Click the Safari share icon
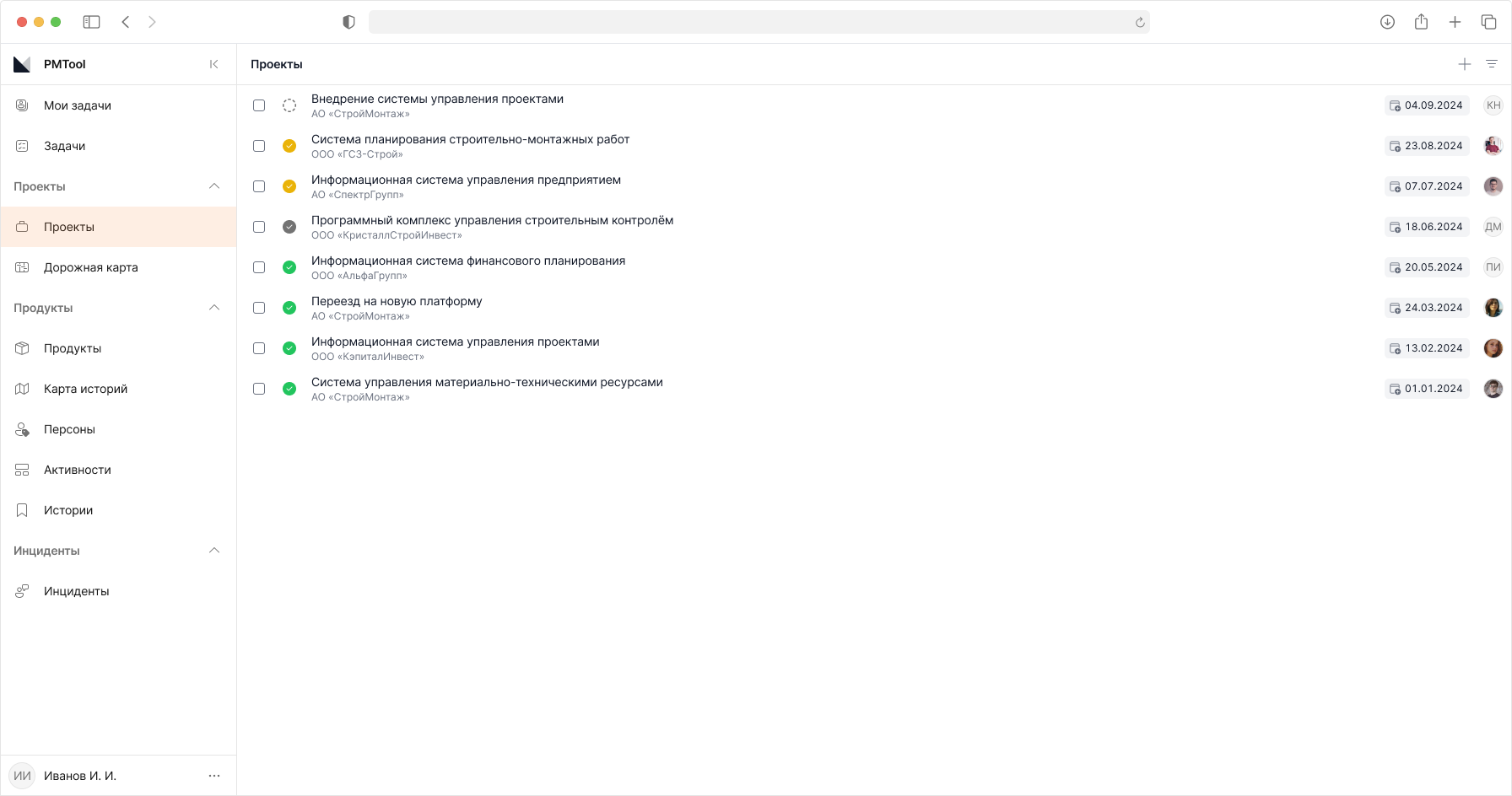This screenshot has height=796, width=1512. (x=1421, y=22)
